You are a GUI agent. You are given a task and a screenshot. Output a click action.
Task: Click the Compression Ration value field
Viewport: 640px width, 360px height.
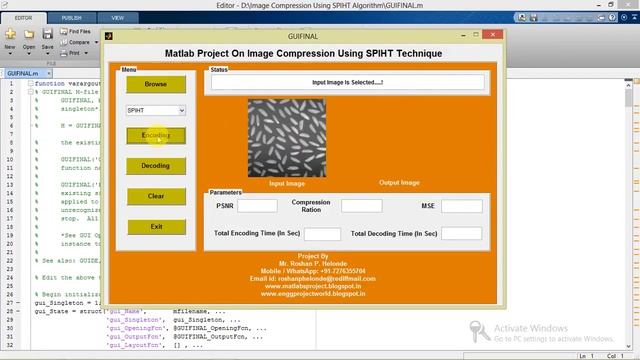pos(362,206)
